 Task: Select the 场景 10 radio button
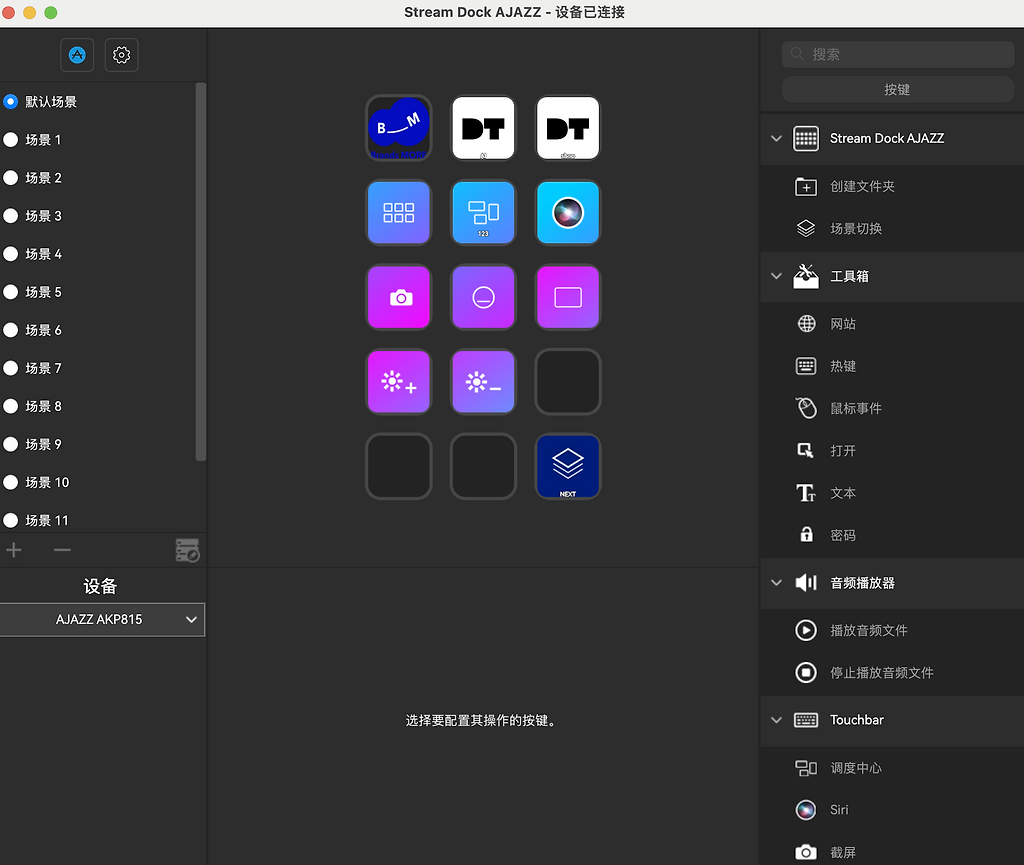coord(10,482)
